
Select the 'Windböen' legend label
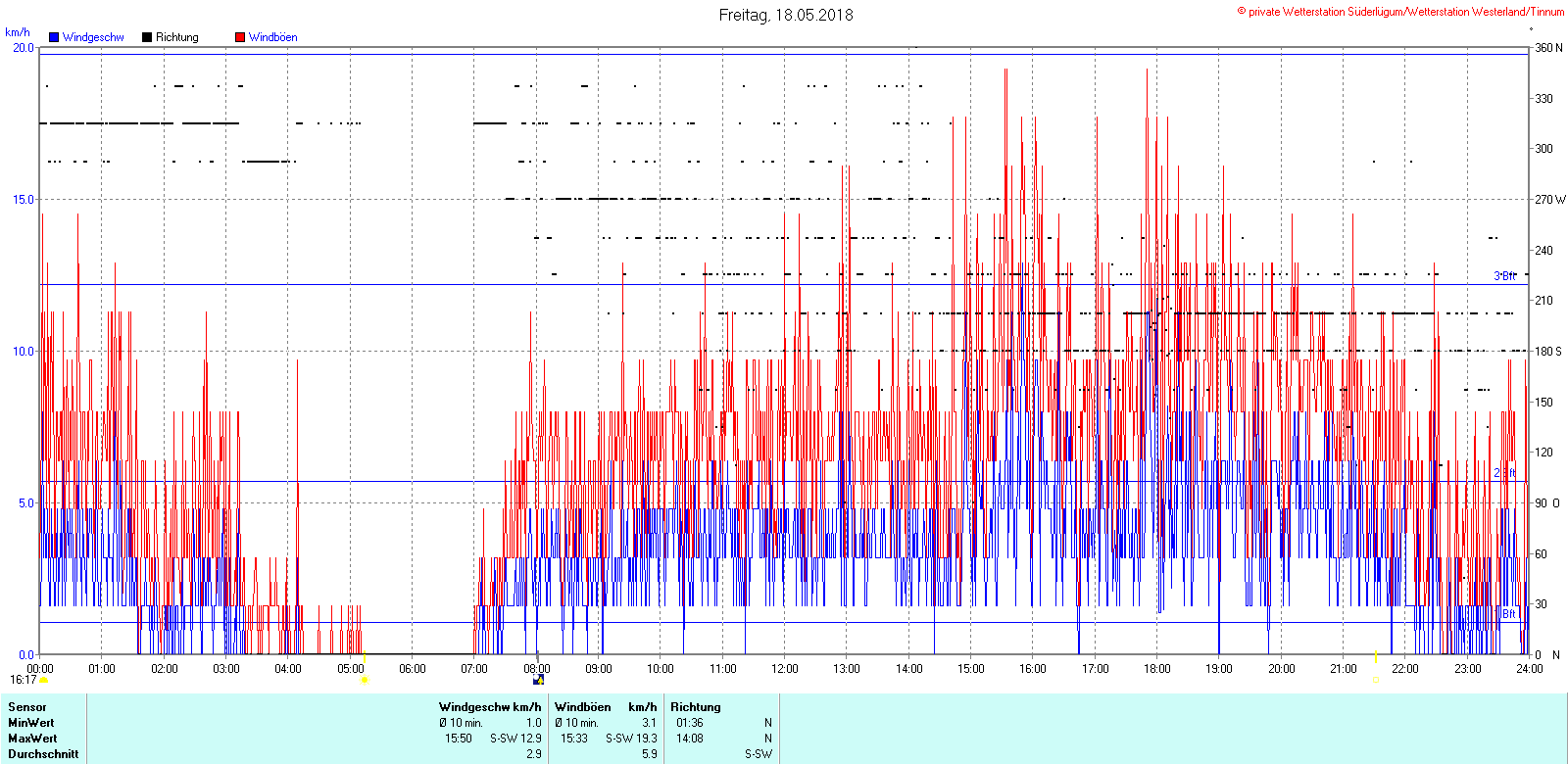pyautogui.click(x=273, y=37)
